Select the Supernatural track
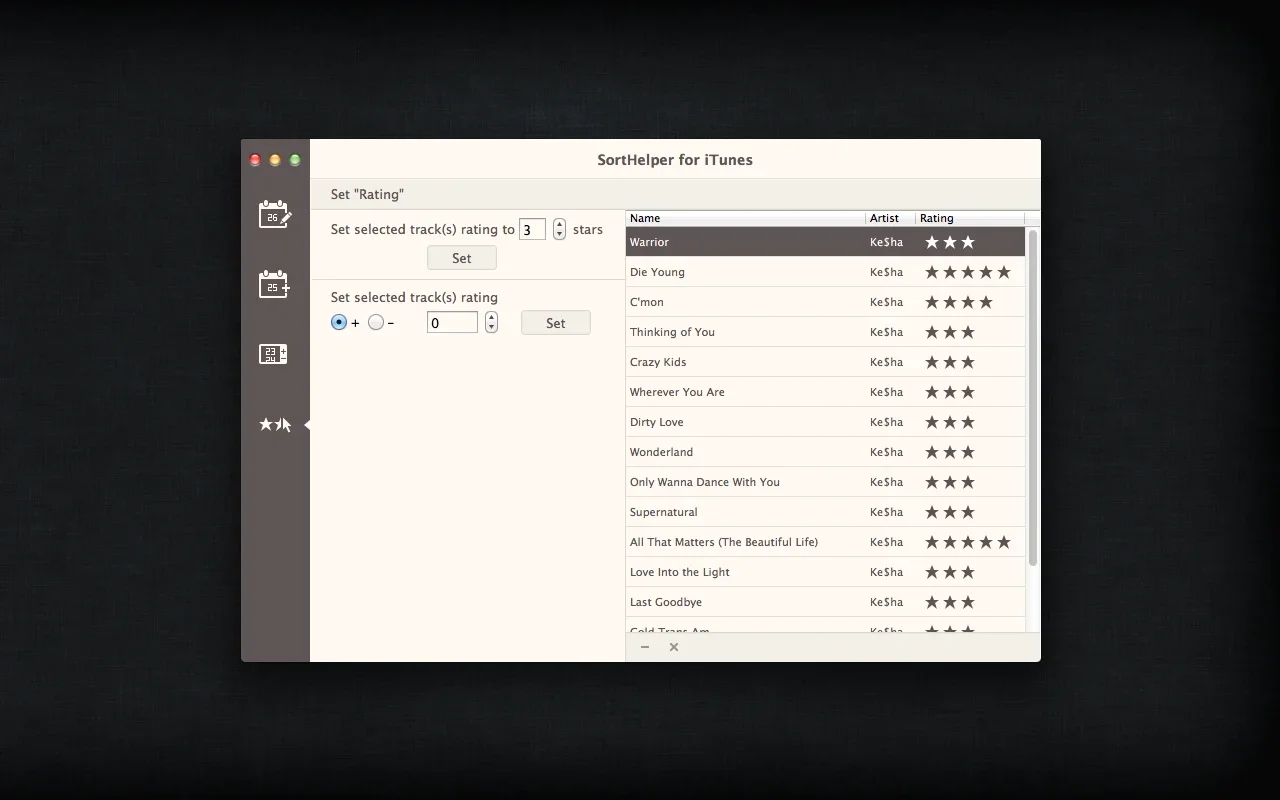 point(826,512)
